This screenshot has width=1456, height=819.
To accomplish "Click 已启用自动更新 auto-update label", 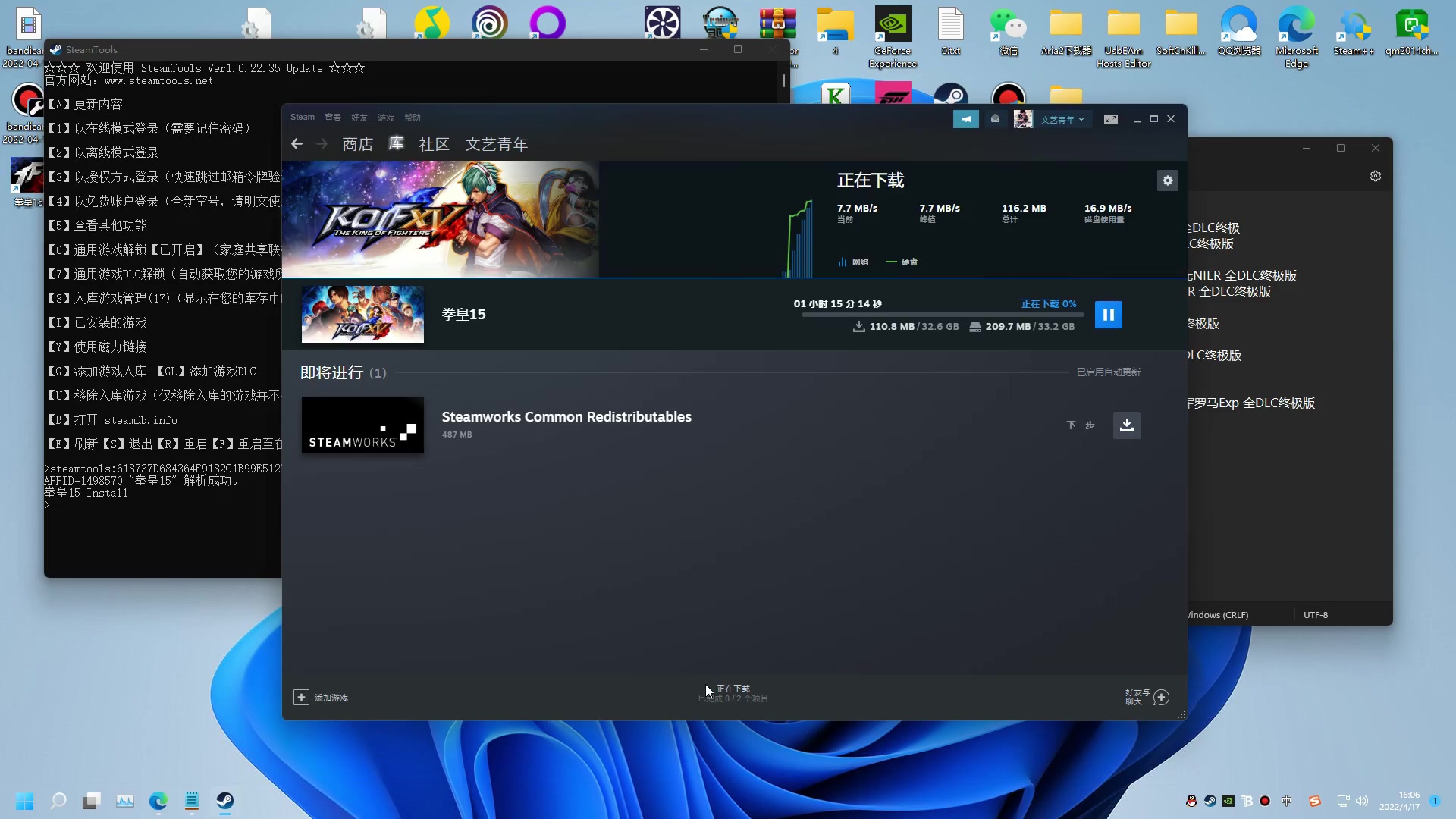I will coord(1109,372).
